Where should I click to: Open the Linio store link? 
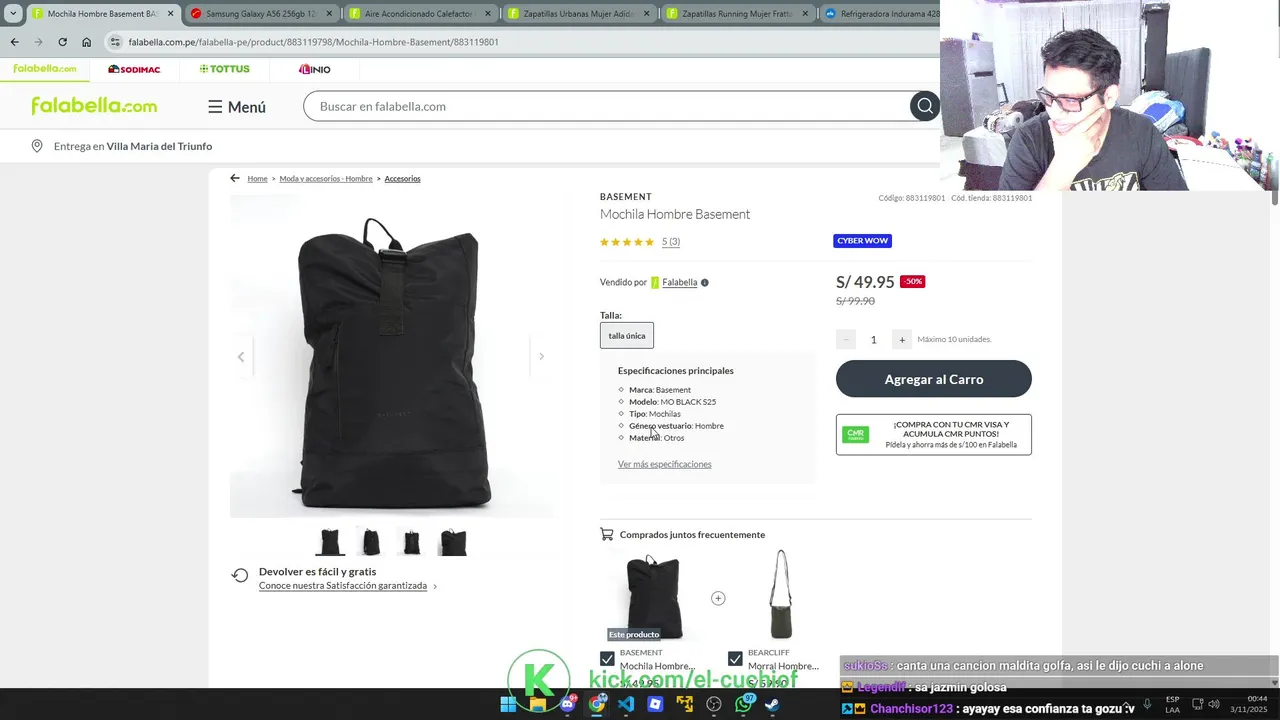pos(314,69)
